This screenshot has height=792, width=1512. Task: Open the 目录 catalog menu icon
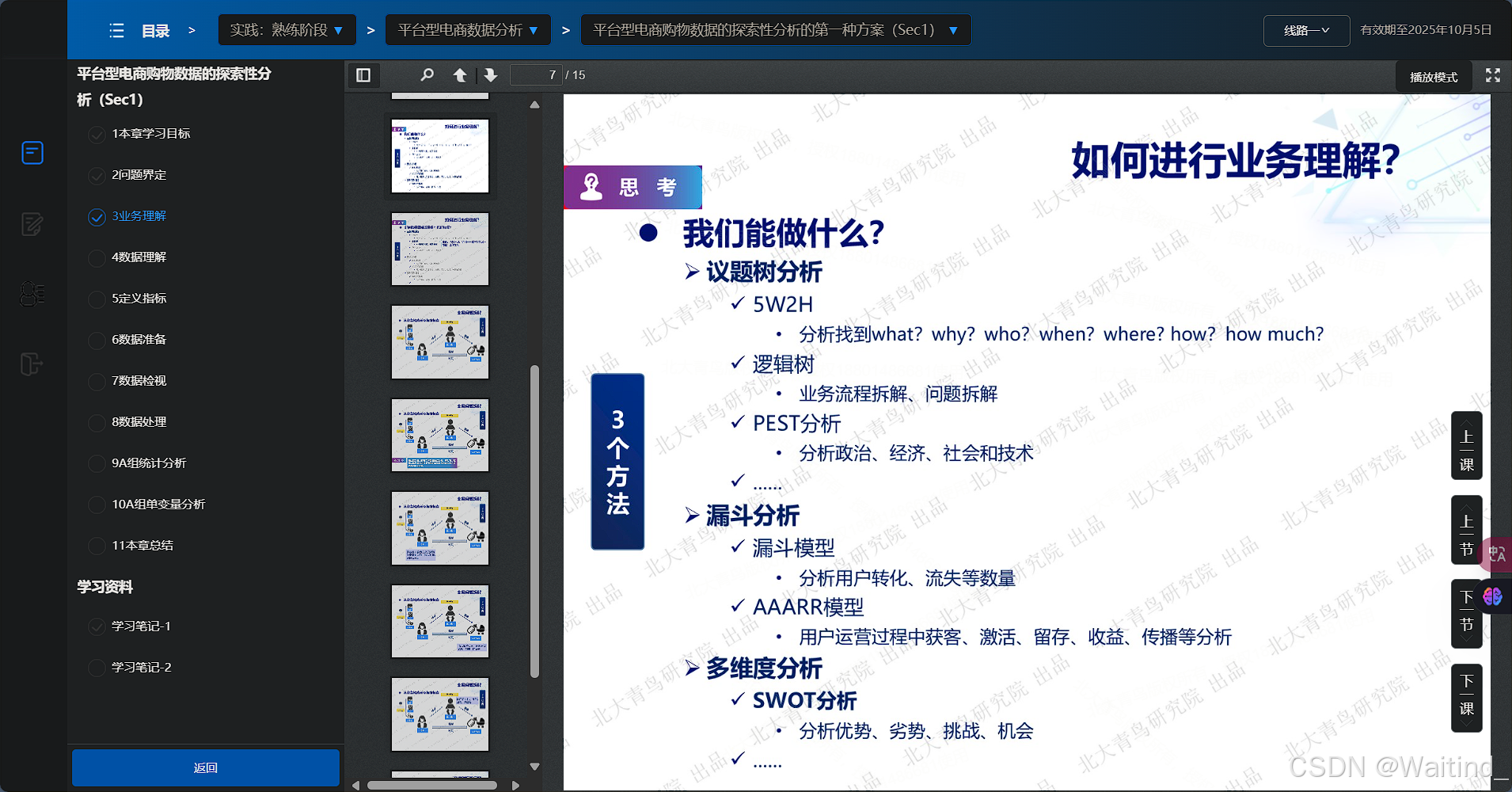tap(116, 31)
